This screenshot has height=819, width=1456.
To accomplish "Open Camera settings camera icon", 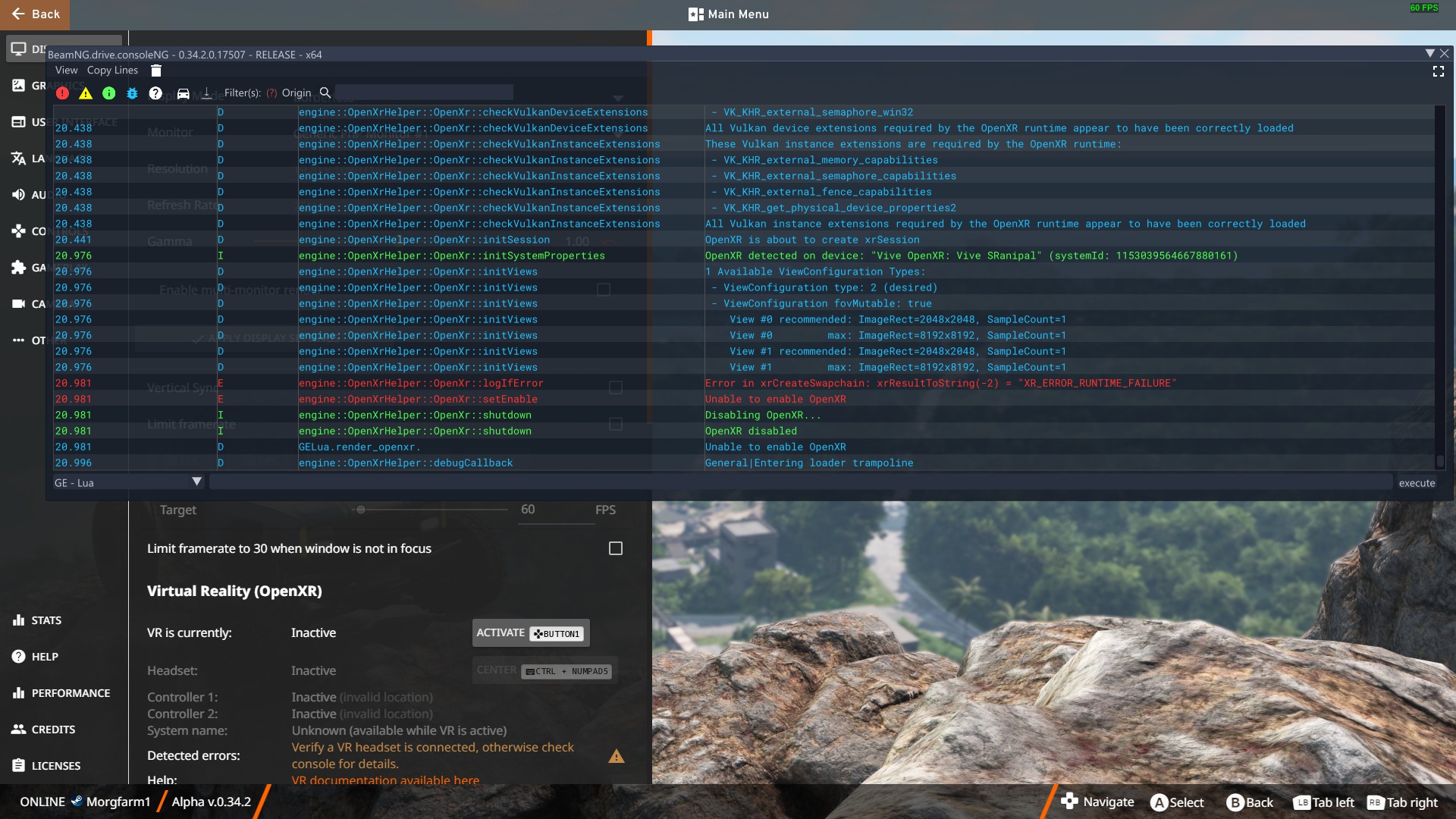I will pos(18,304).
